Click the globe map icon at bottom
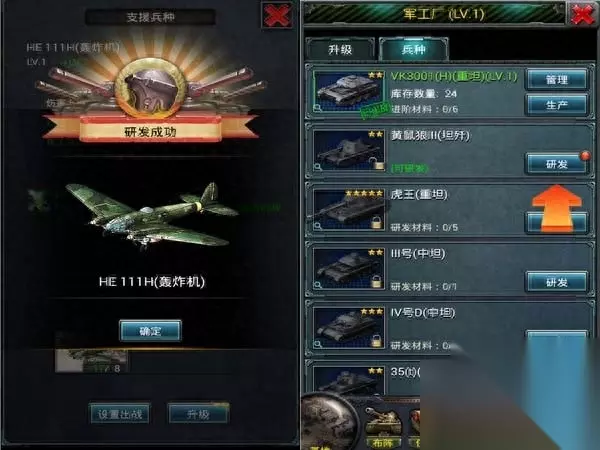 click(330, 422)
